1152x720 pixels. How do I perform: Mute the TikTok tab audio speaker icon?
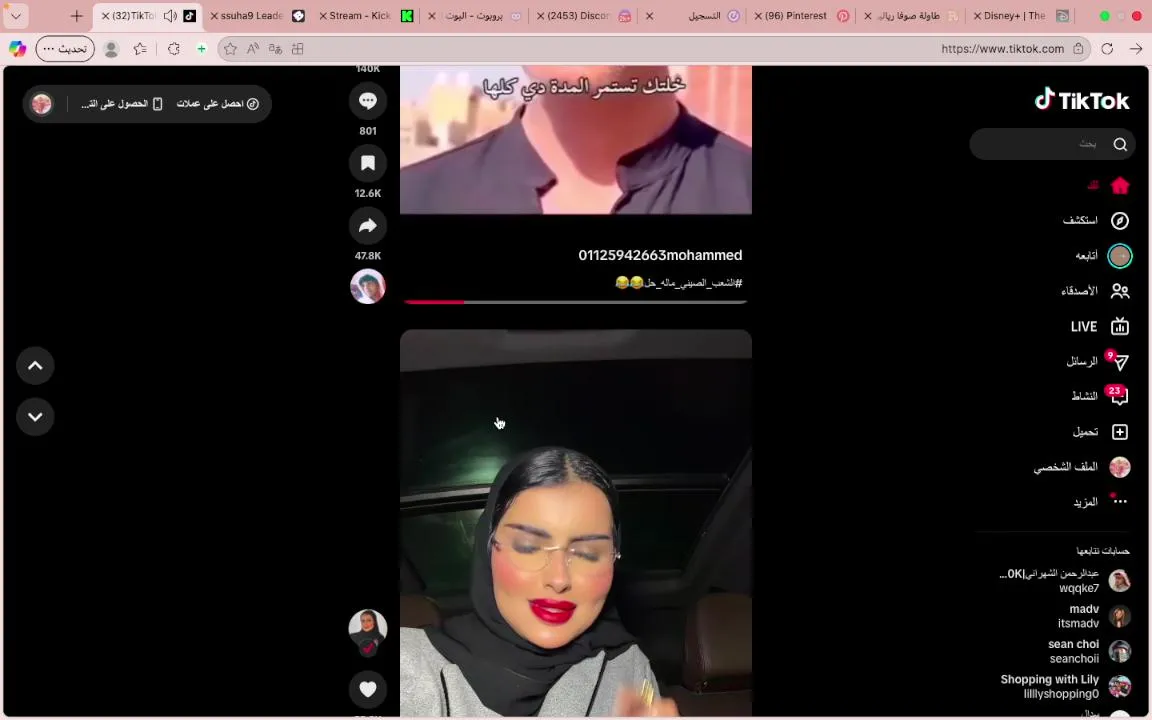[170, 15]
